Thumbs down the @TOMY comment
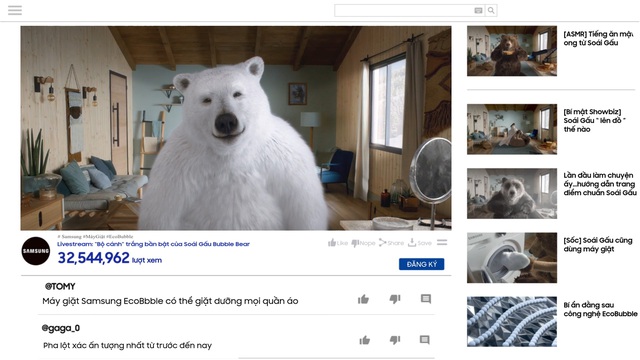Image resolution: width=640 pixels, height=360 pixels. pos(395,299)
